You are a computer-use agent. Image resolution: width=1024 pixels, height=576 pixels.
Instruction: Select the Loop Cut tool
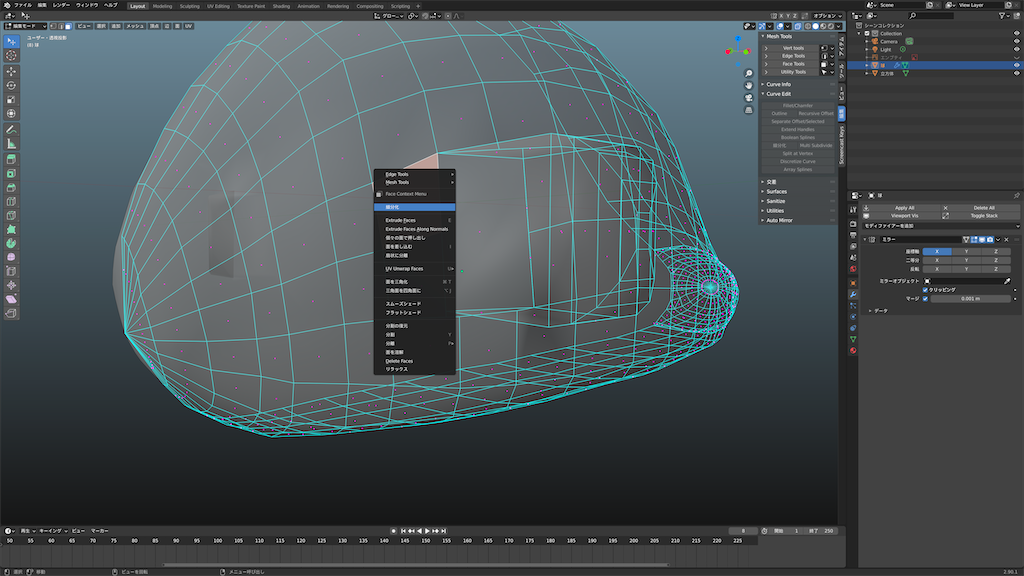[x=11, y=201]
